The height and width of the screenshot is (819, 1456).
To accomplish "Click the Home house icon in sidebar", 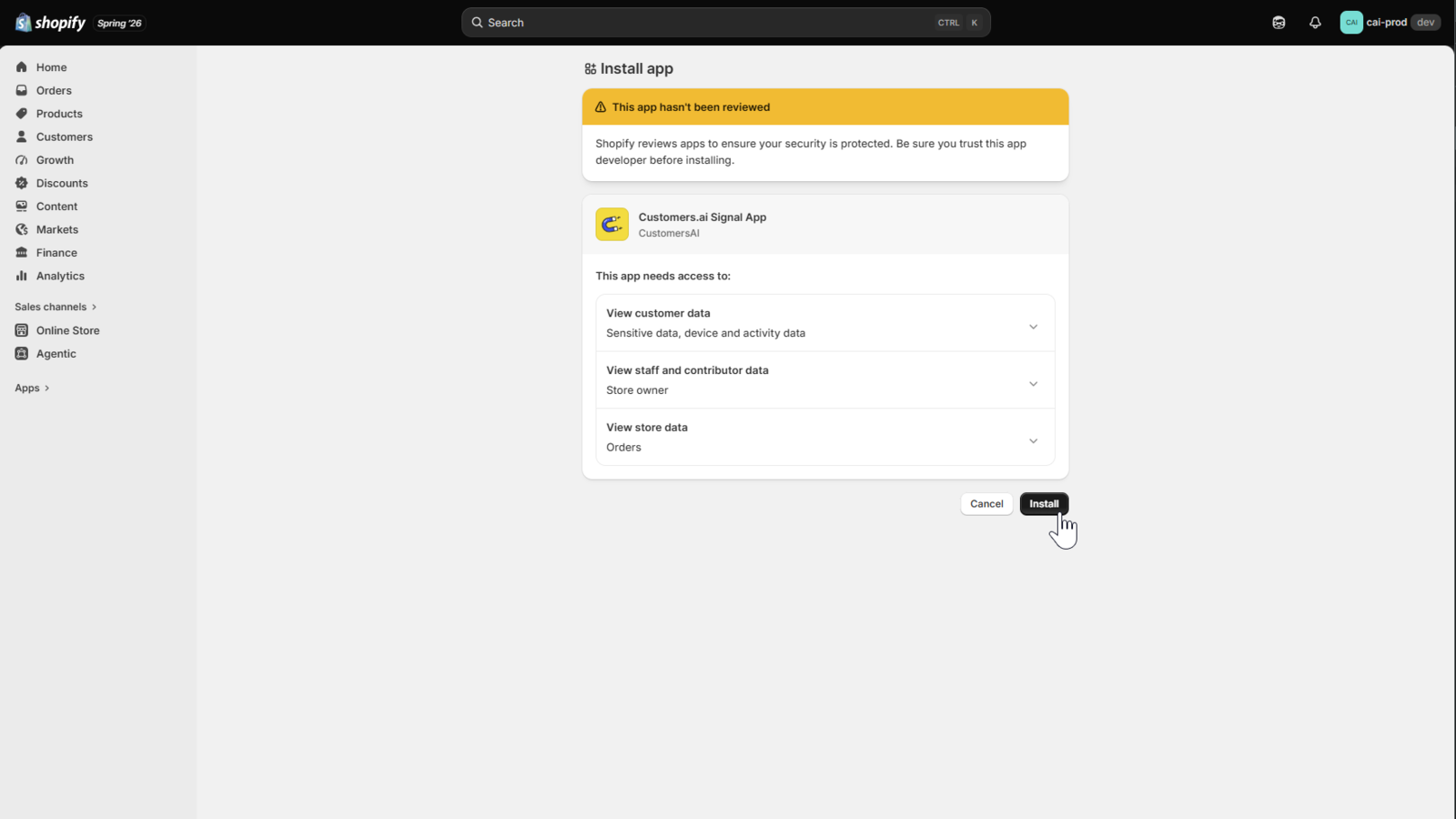I will point(22,67).
